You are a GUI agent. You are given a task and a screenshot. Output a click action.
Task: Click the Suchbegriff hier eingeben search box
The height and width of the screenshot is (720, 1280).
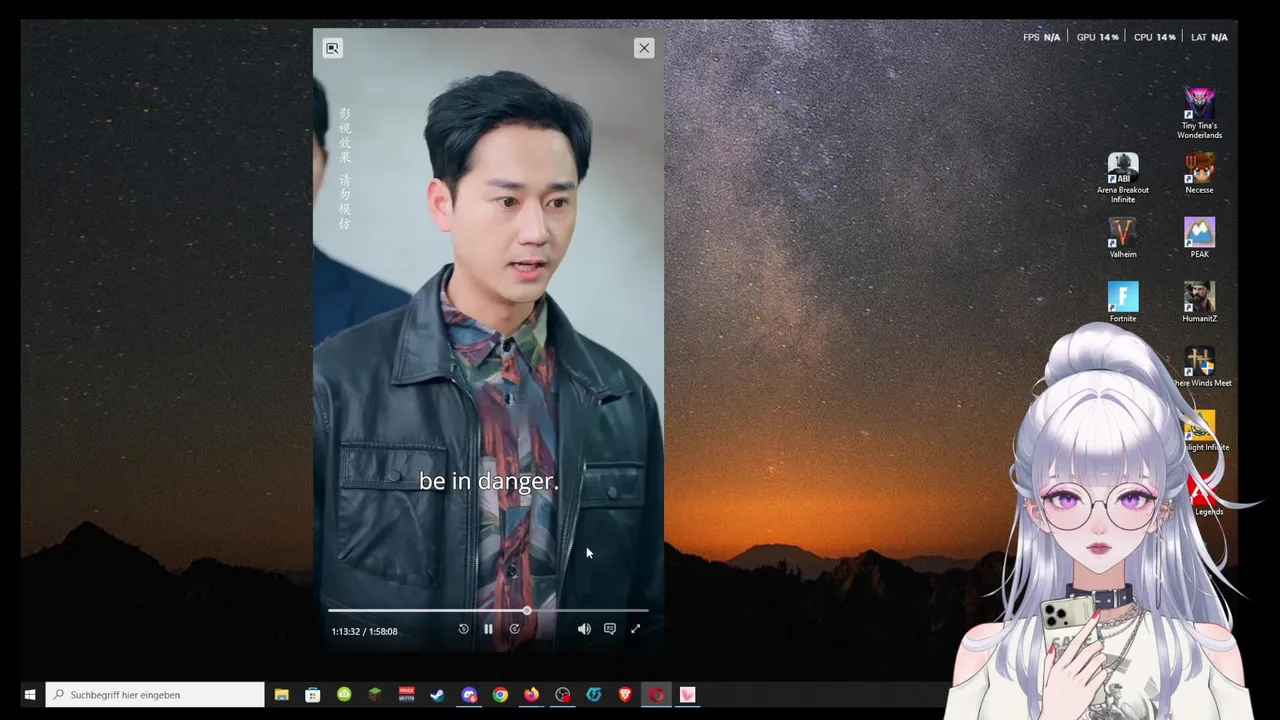[x=155, y=695]
